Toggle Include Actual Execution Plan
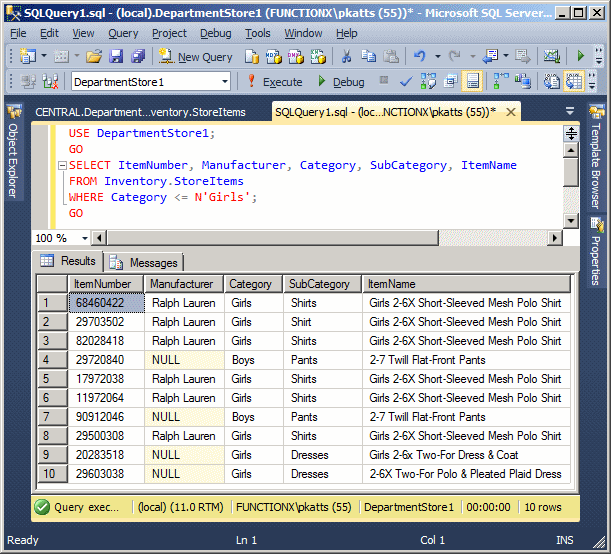 coord(501,82)
